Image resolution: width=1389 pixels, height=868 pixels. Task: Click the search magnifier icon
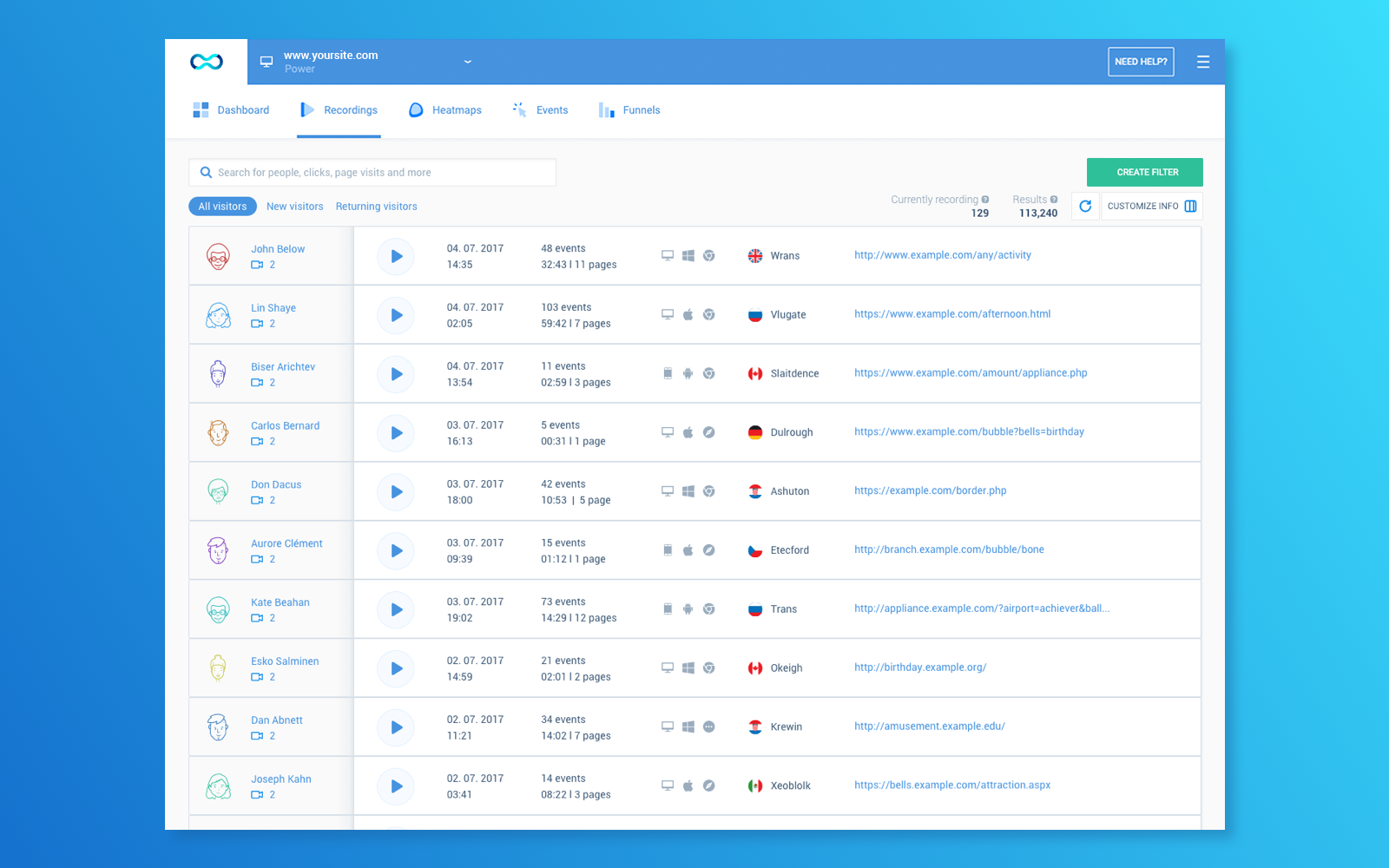[205, 172]
